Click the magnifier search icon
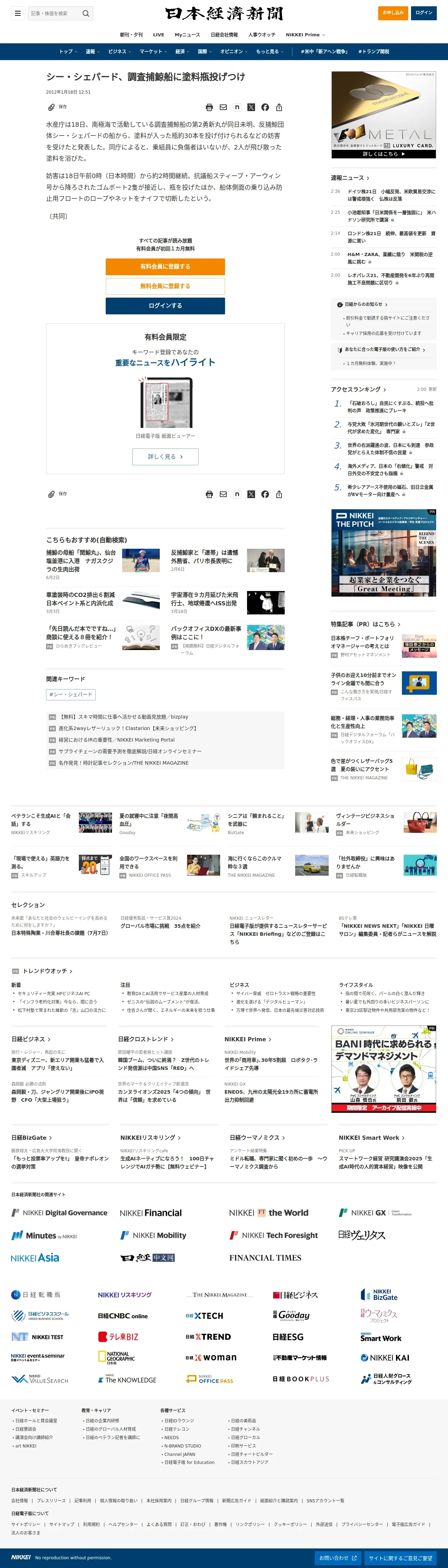Screen dimensions: 448x1568 (86, 13)
